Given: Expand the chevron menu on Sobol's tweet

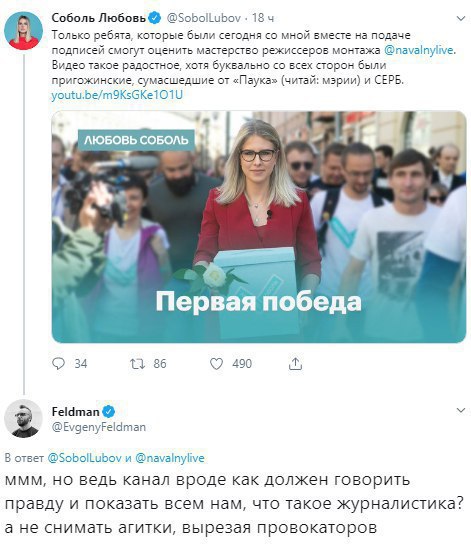Looking at the screenshot, I should pyautogui.click(x=461, y=18).
